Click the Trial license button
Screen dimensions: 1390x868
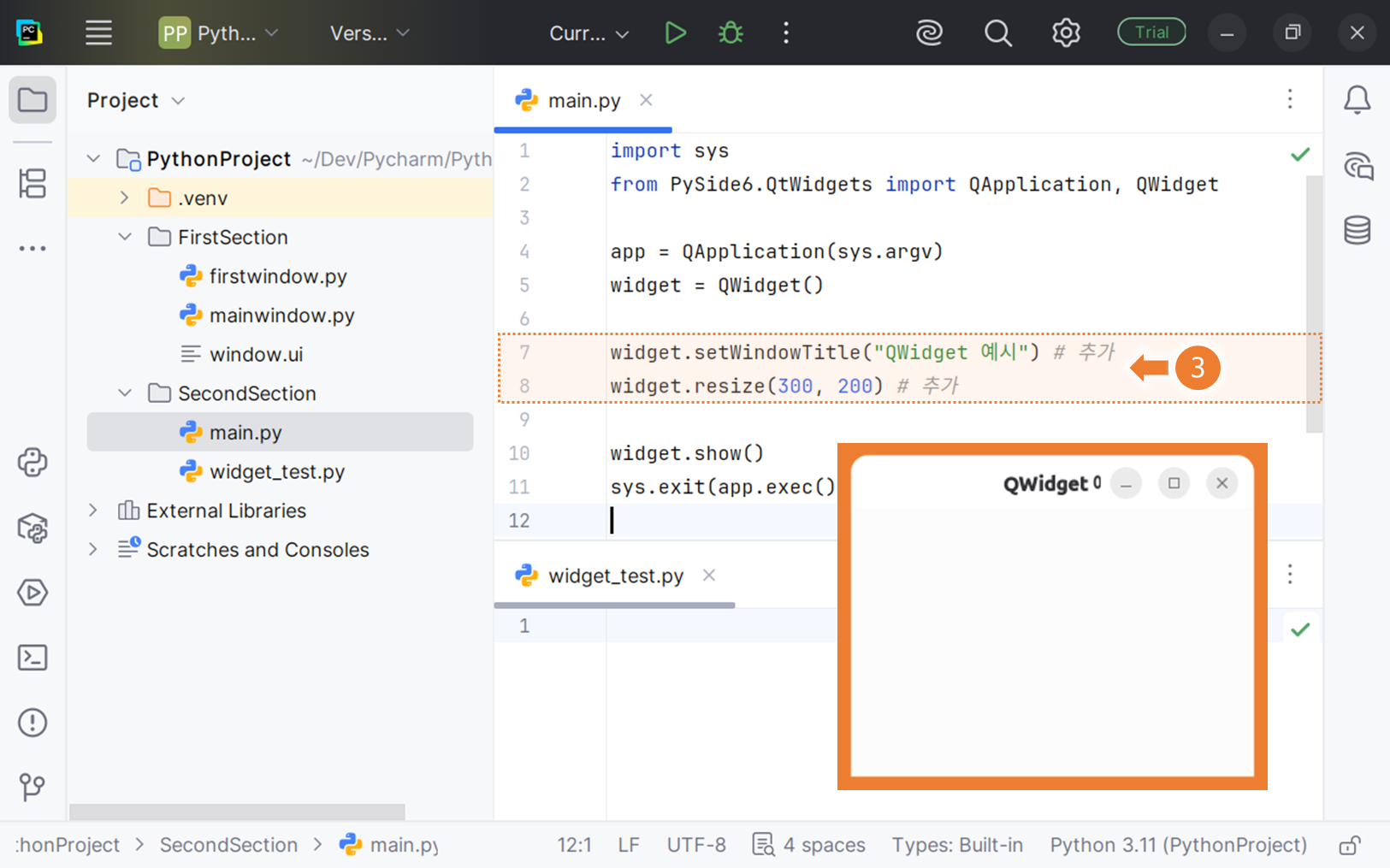pos(1151,32)
